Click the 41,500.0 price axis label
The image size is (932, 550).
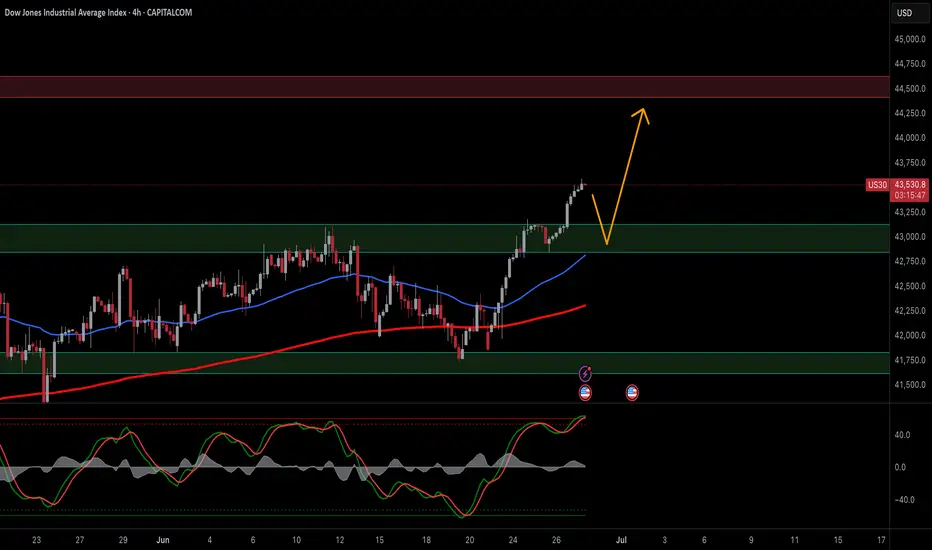pos(910,385)
